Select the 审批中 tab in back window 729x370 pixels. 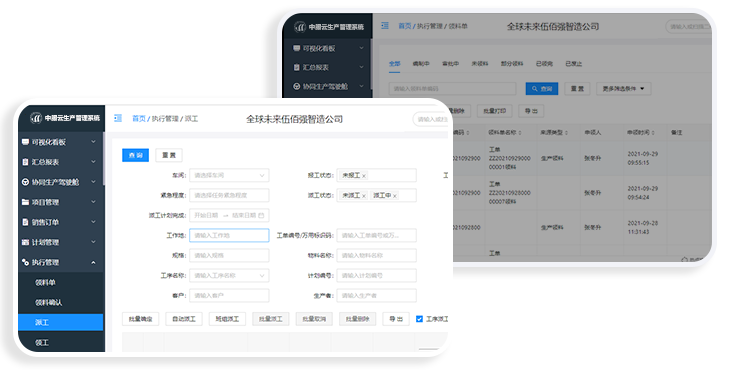(451, 64)
